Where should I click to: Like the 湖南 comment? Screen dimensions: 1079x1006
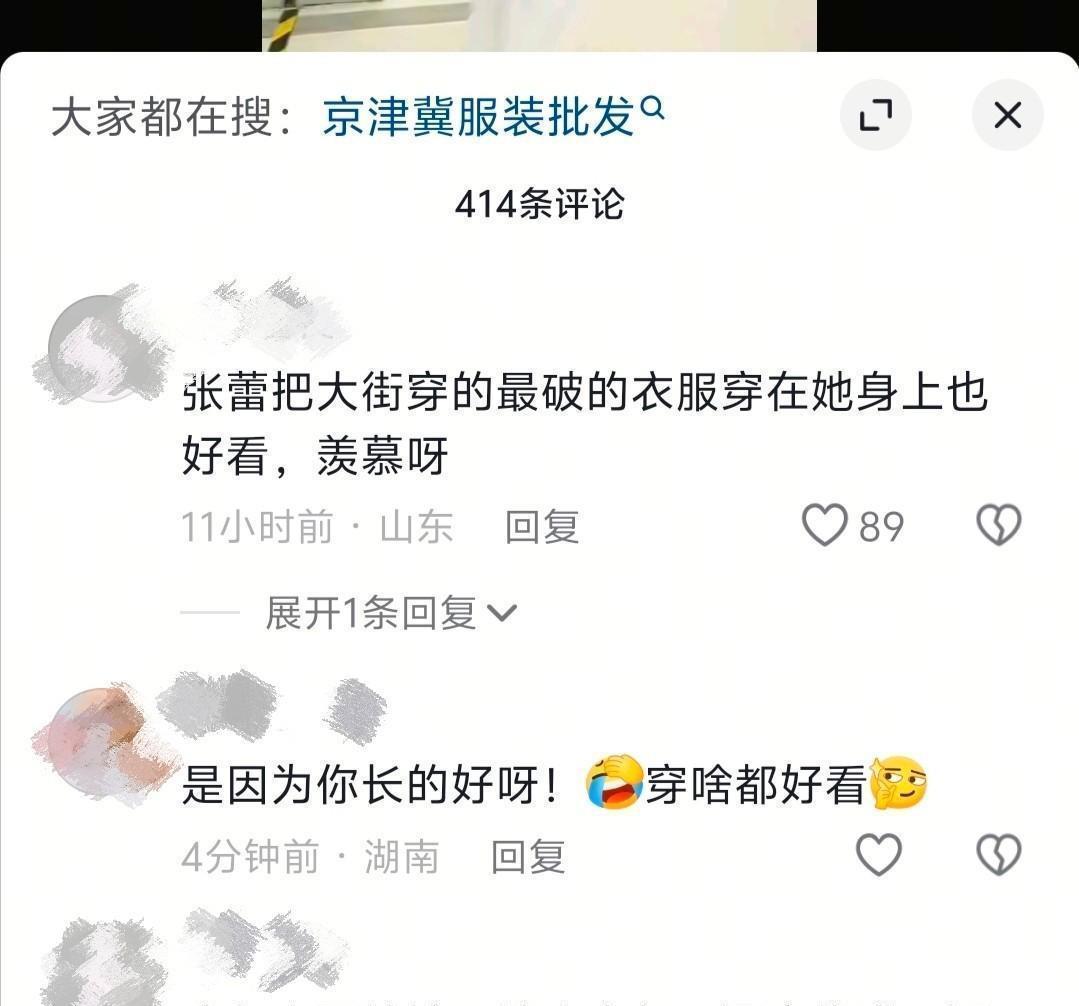point(879,855)
